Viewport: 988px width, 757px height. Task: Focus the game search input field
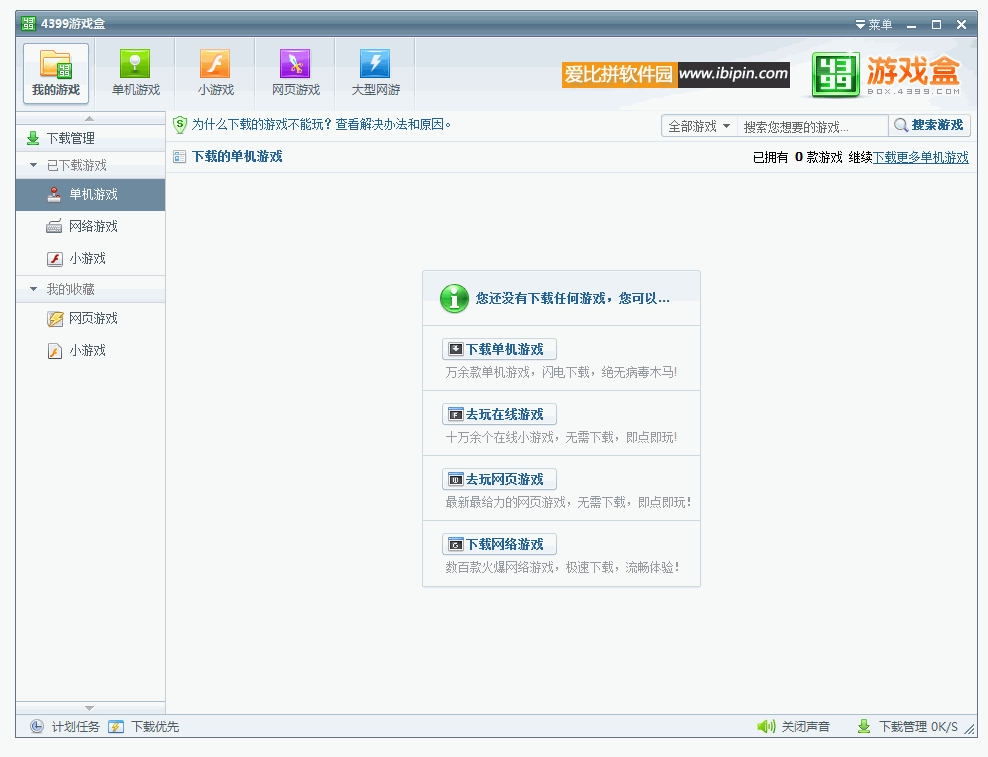coord(812,126)
